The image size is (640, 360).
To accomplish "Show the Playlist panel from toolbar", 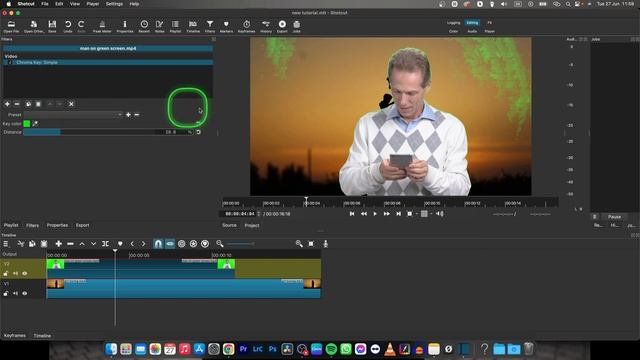I will tap(175, 27).
